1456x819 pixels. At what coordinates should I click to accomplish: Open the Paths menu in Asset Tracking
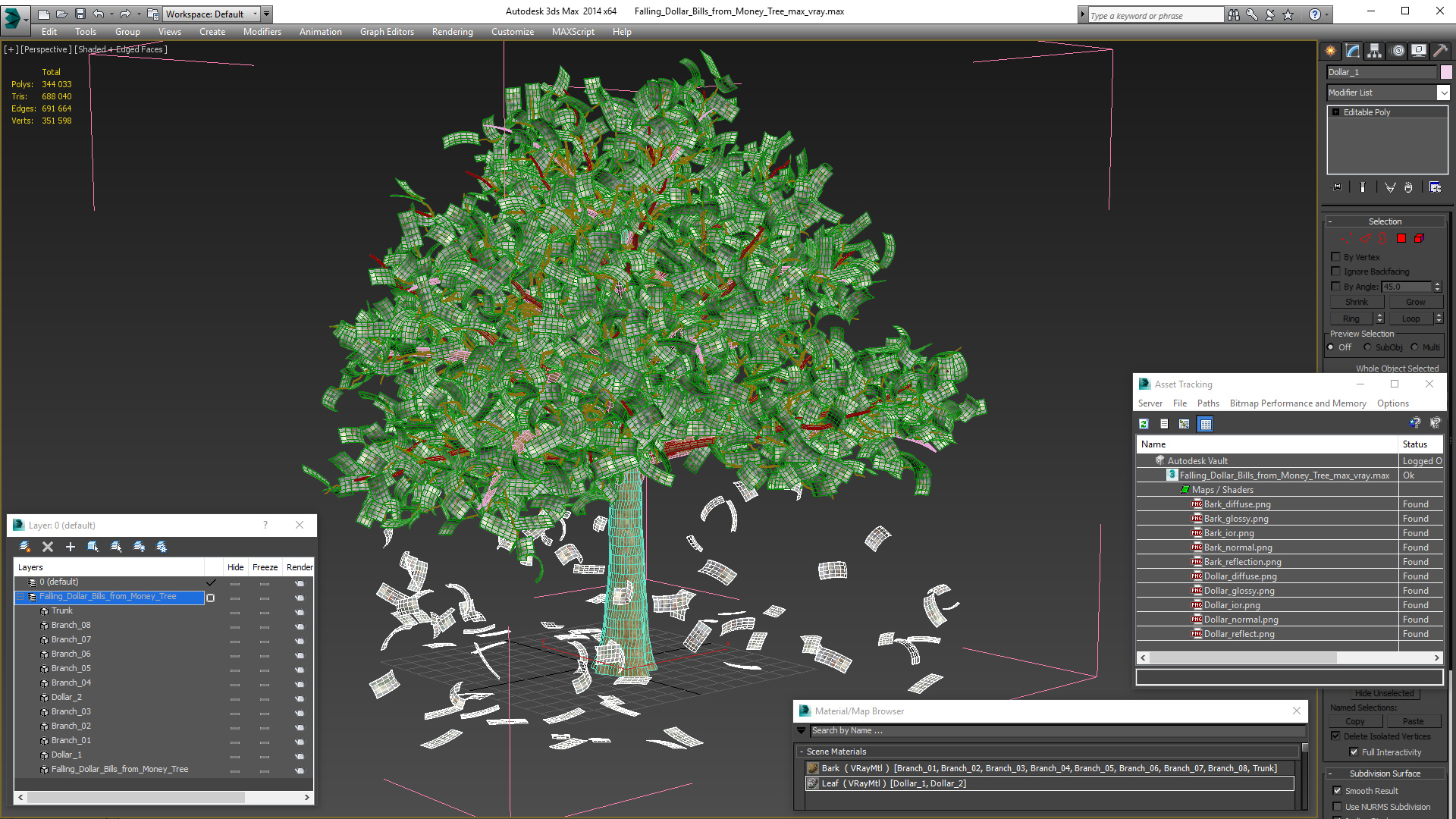click(1208, 403)
